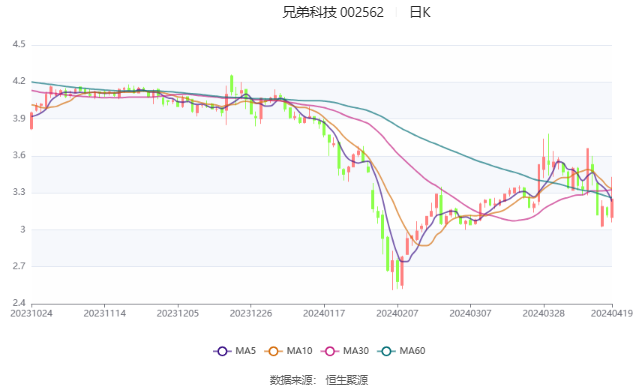Click y-axis value 3.9
Screen dimensions: 637x387
(x=19, y=119)
